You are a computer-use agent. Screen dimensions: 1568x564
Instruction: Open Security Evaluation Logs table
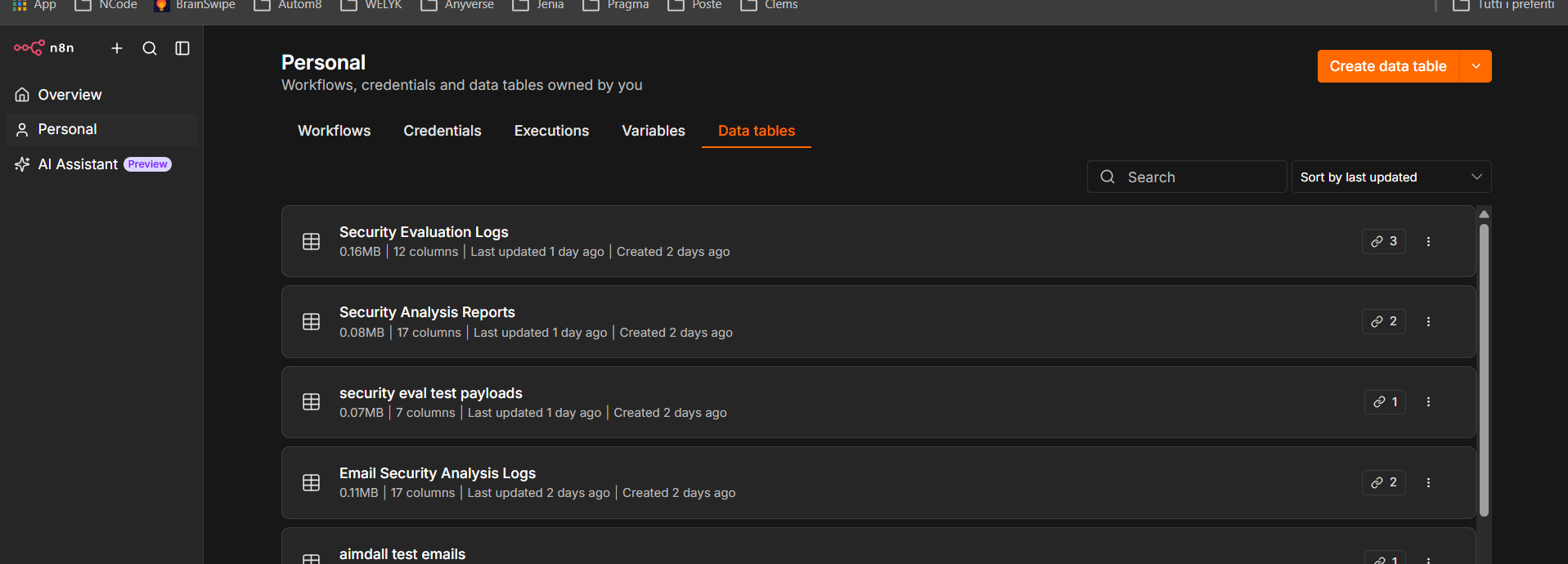click(x=878, y=241)
